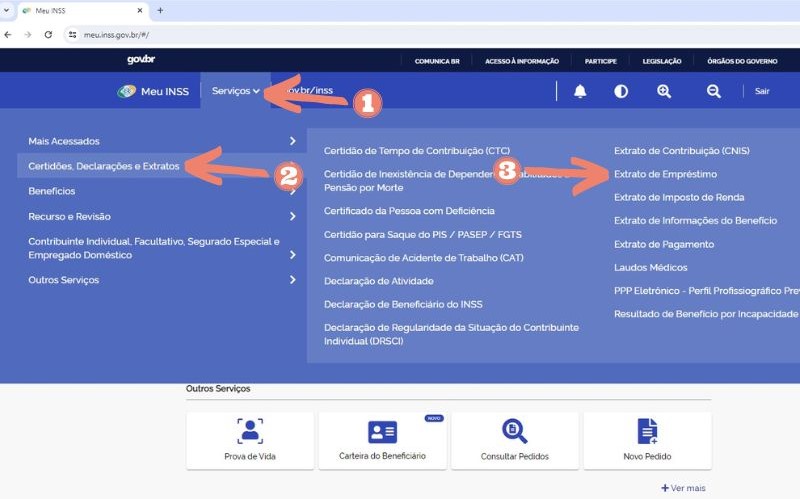Open a new browser tab with the plus icon
Viewport: 800px width, 499px height.
(160, 10)
